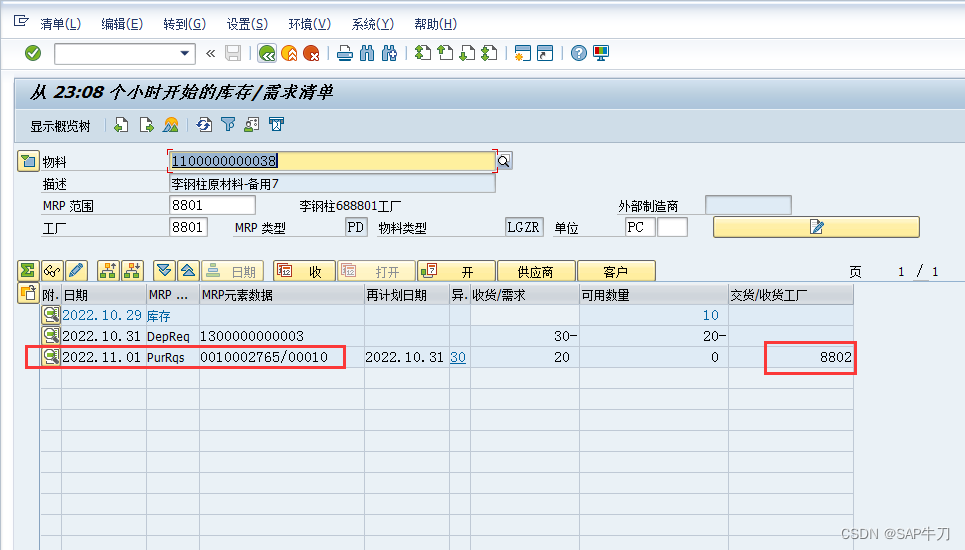
Task: Click the Customize Local Layout monitor icon
Action: pyautogui.click(x=601, y=54)
